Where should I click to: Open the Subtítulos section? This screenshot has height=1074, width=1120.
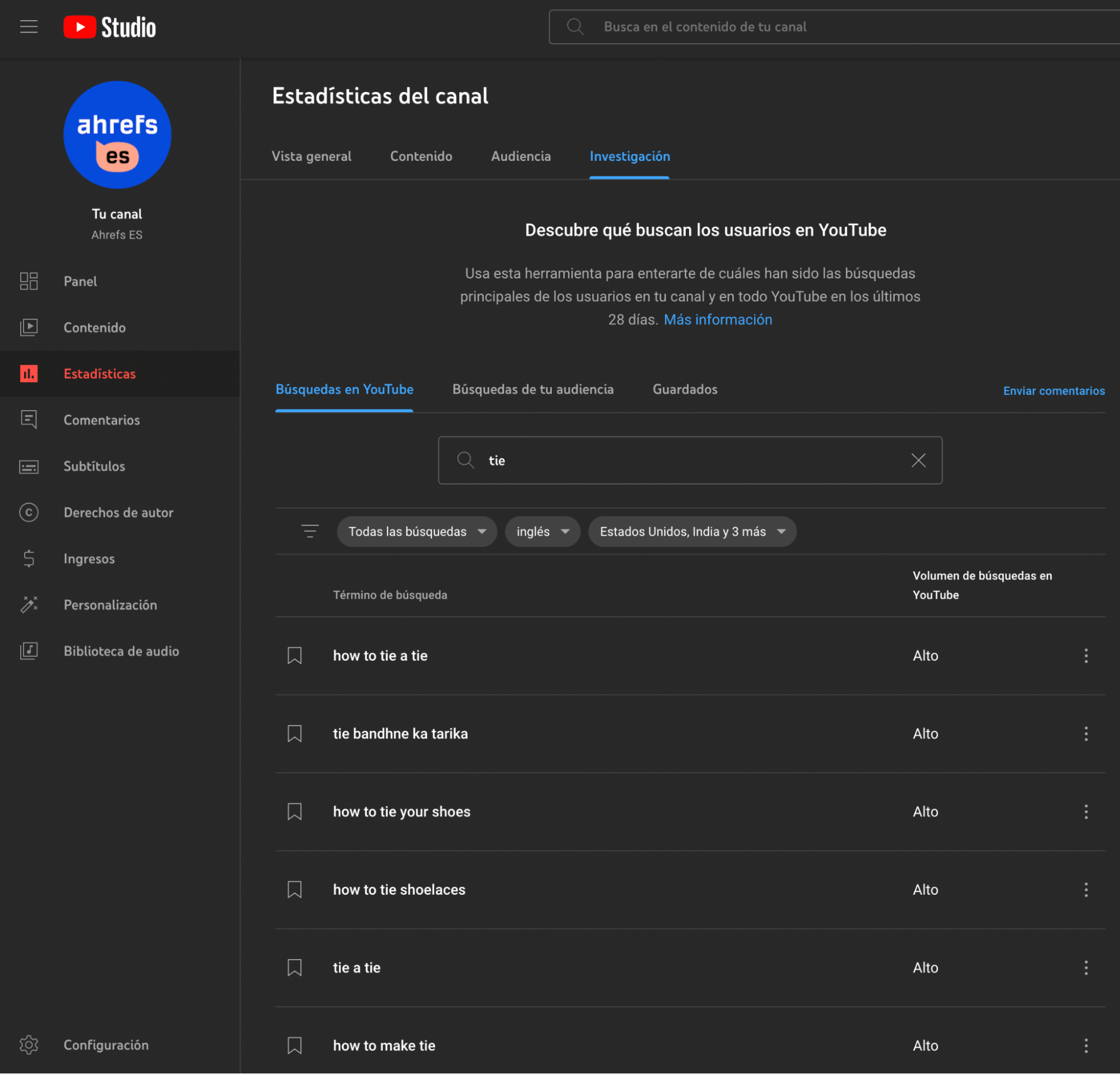coord(94,466)
